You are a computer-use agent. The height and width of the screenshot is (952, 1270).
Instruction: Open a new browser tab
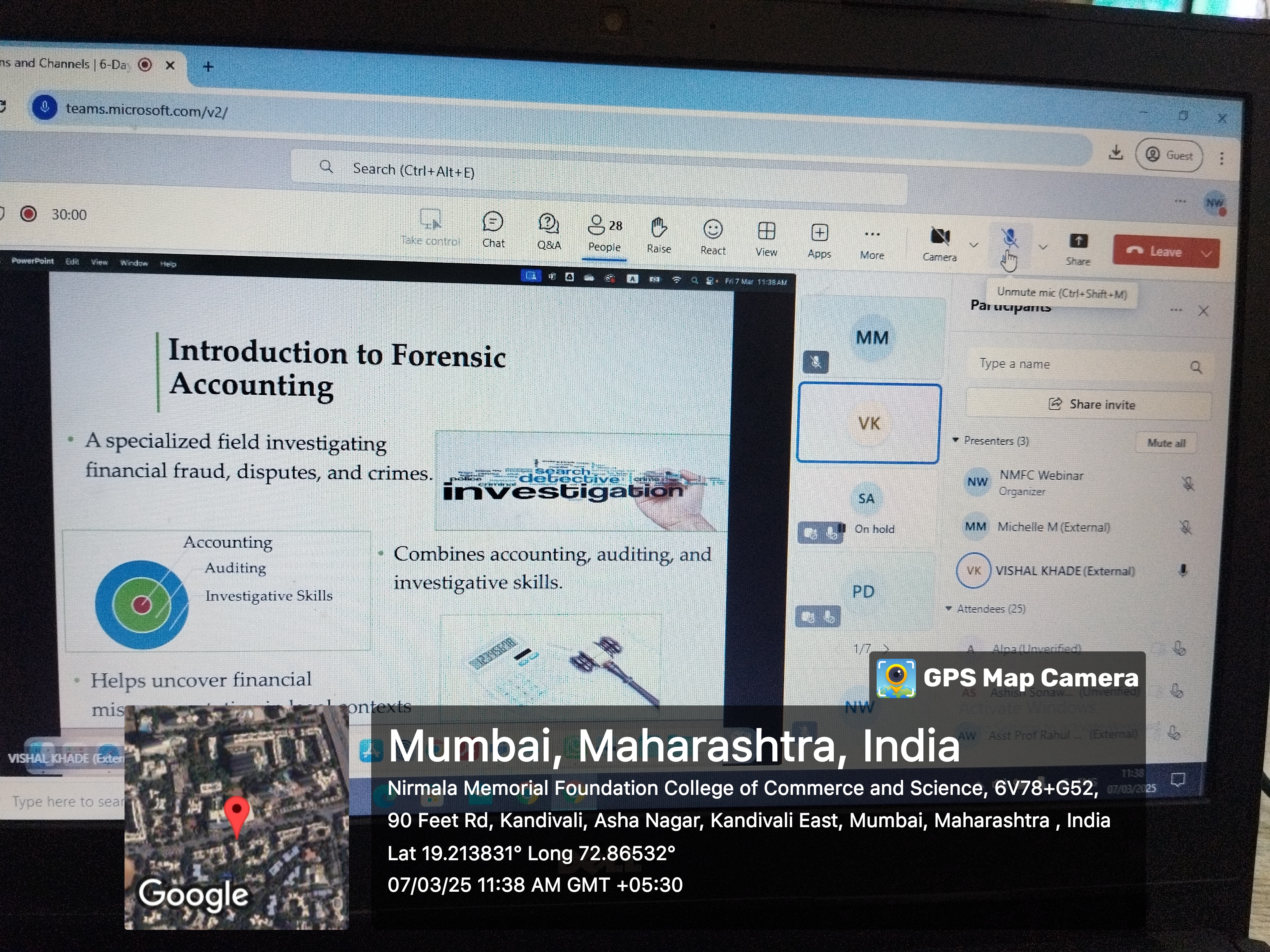click(x=208, y=66)
